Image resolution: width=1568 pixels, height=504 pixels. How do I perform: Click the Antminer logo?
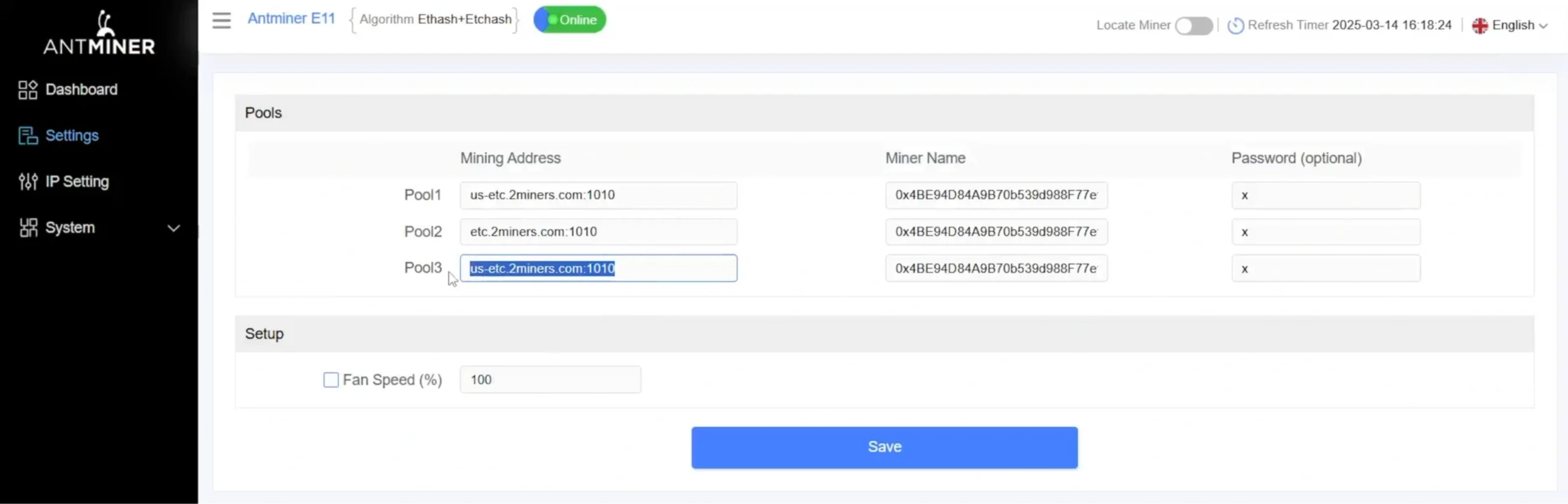click(x=99, y=32)
